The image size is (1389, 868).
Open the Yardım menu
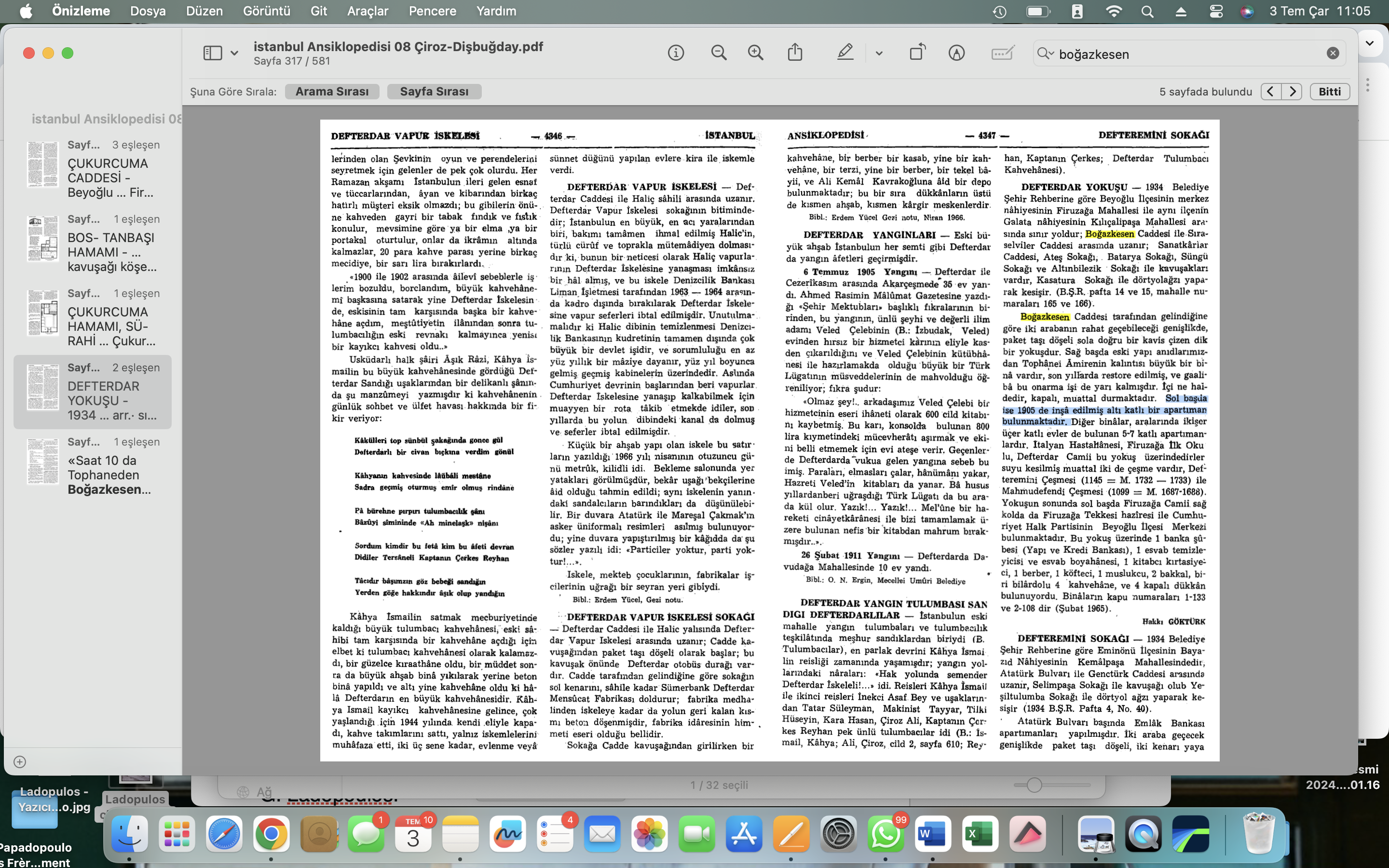click(x=496, y=11)
